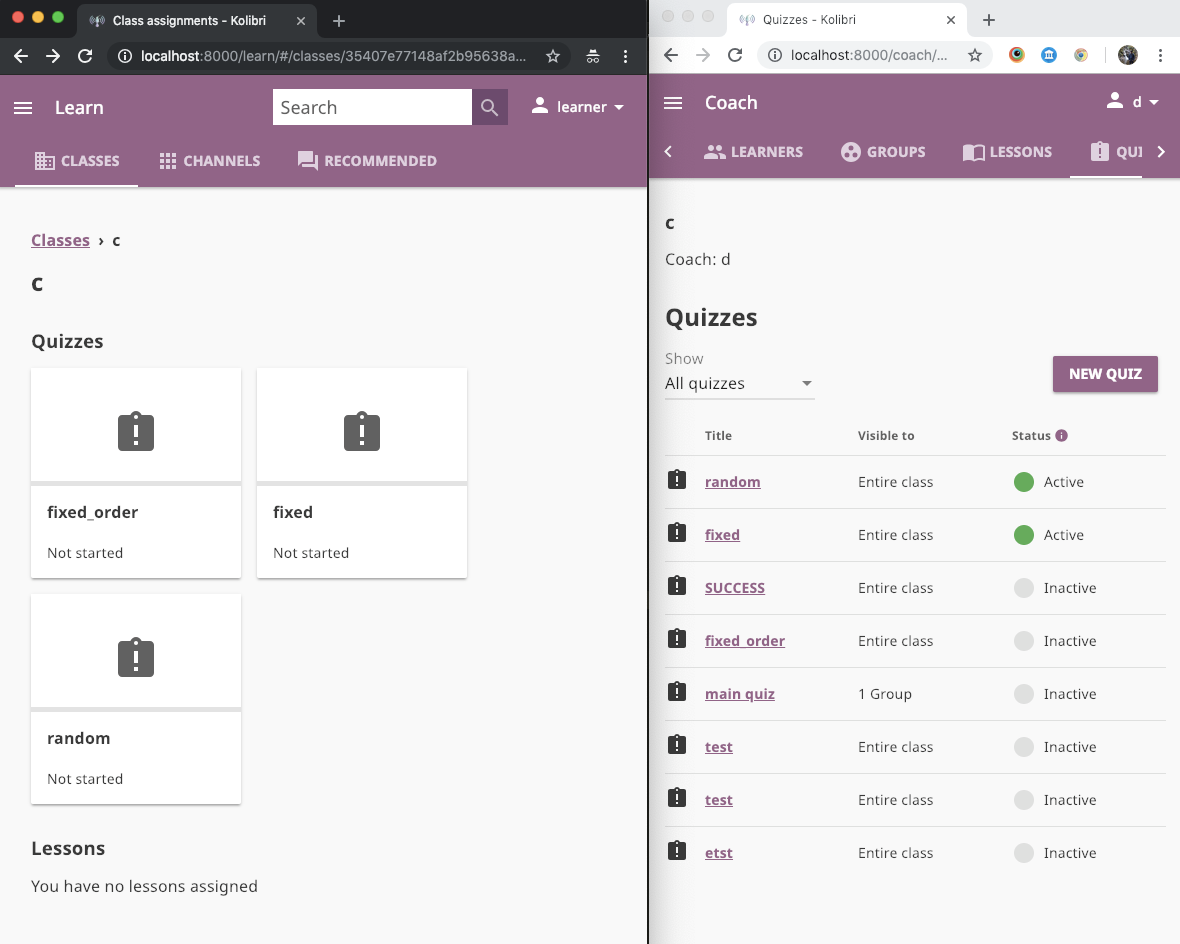
Task: Click the search magnifier icon
Action: [x=490, y=106]
